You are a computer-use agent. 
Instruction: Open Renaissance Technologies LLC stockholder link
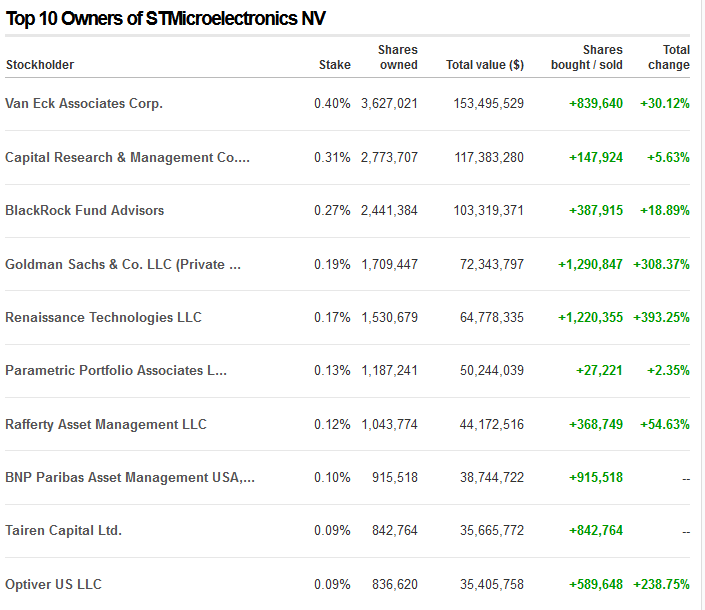(x=103, y=317)
